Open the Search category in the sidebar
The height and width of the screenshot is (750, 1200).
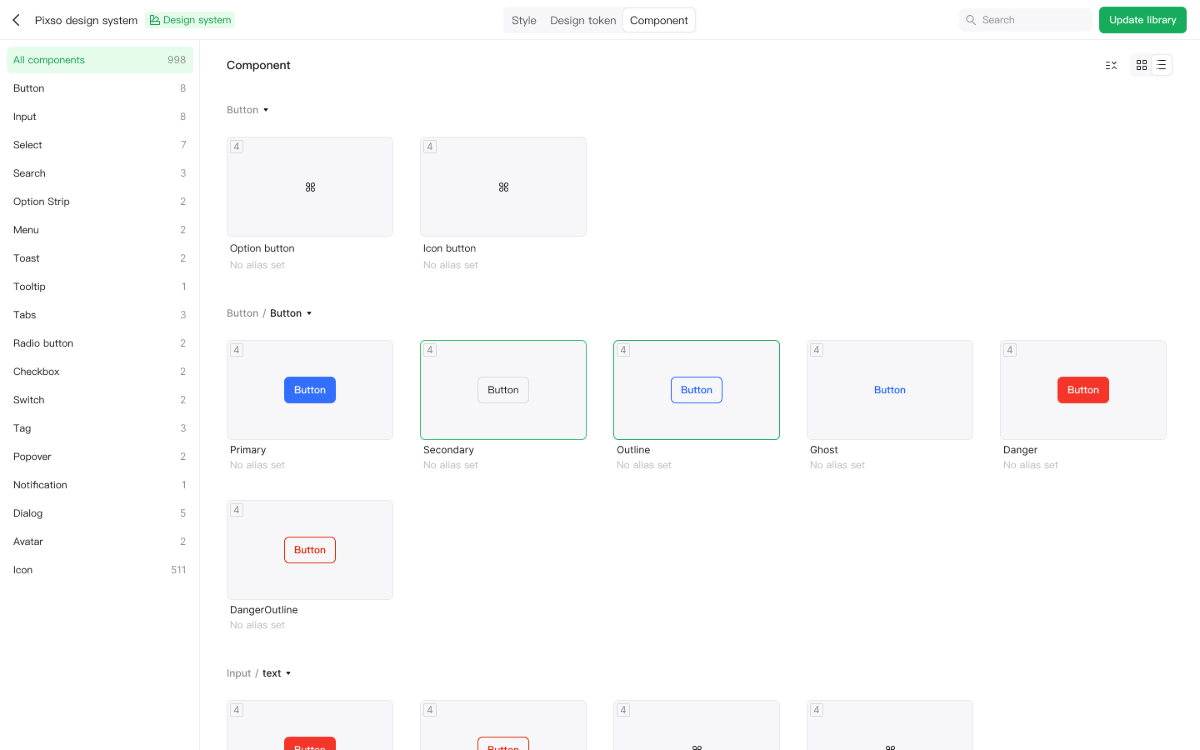pyautogui.click(x=100, y=173)
